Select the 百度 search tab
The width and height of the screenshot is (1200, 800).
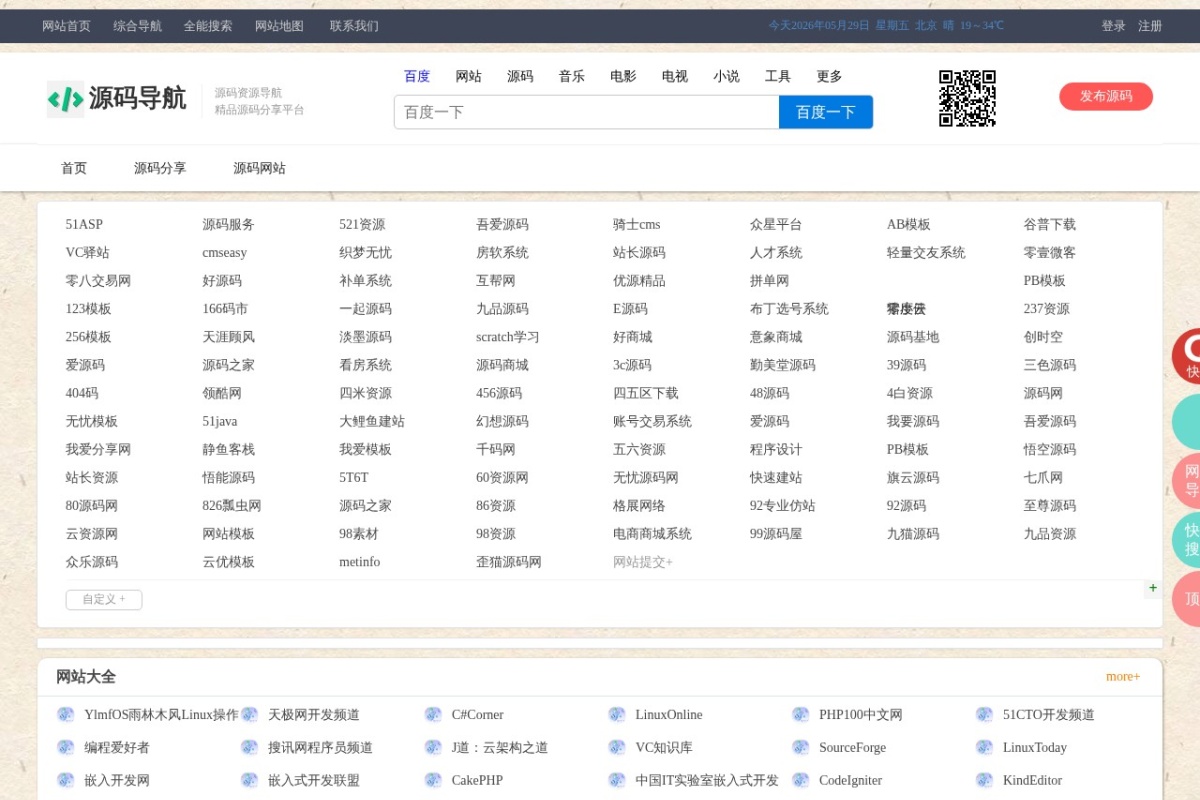tap(417, 76)
